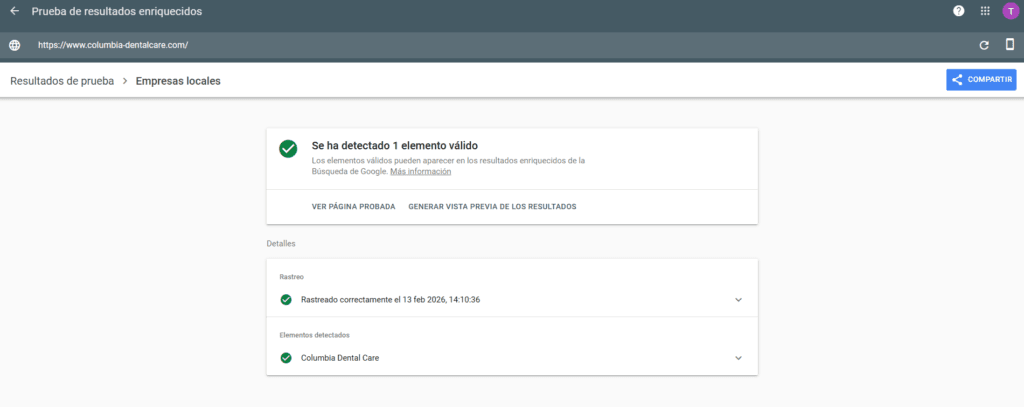1024x407 pixels.
Task: Select the Columbia Dental Care item text
Action: [x=340, y=358]
